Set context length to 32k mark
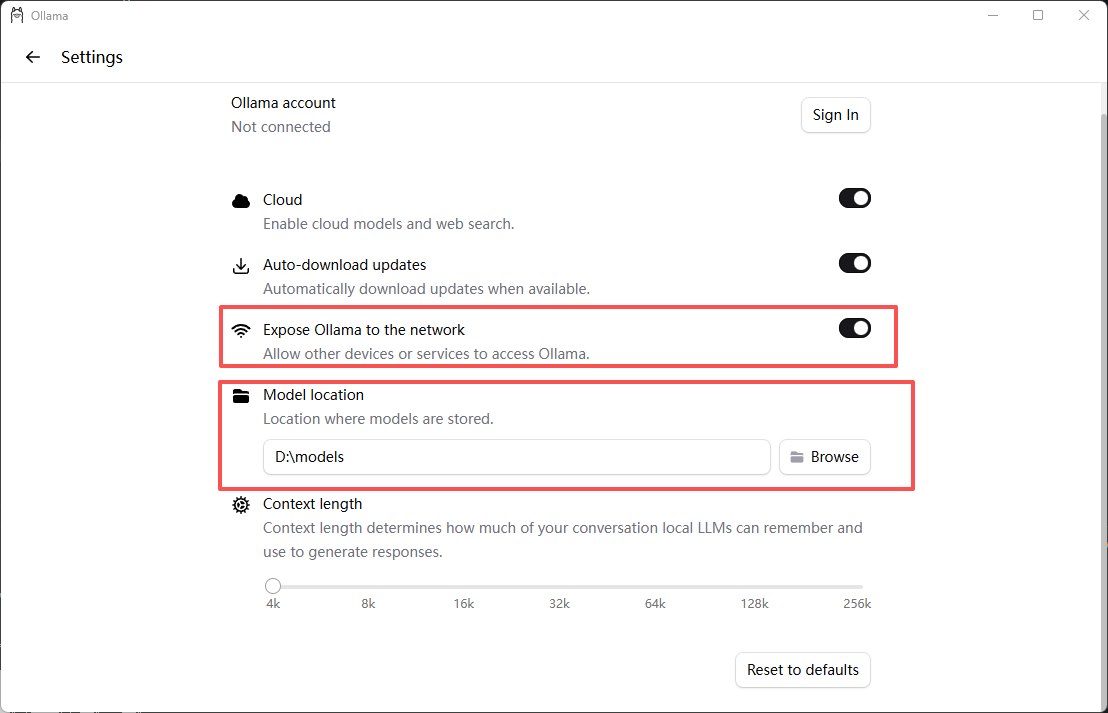The height and width of the screenshot is (713, 1108). [559, 587]
